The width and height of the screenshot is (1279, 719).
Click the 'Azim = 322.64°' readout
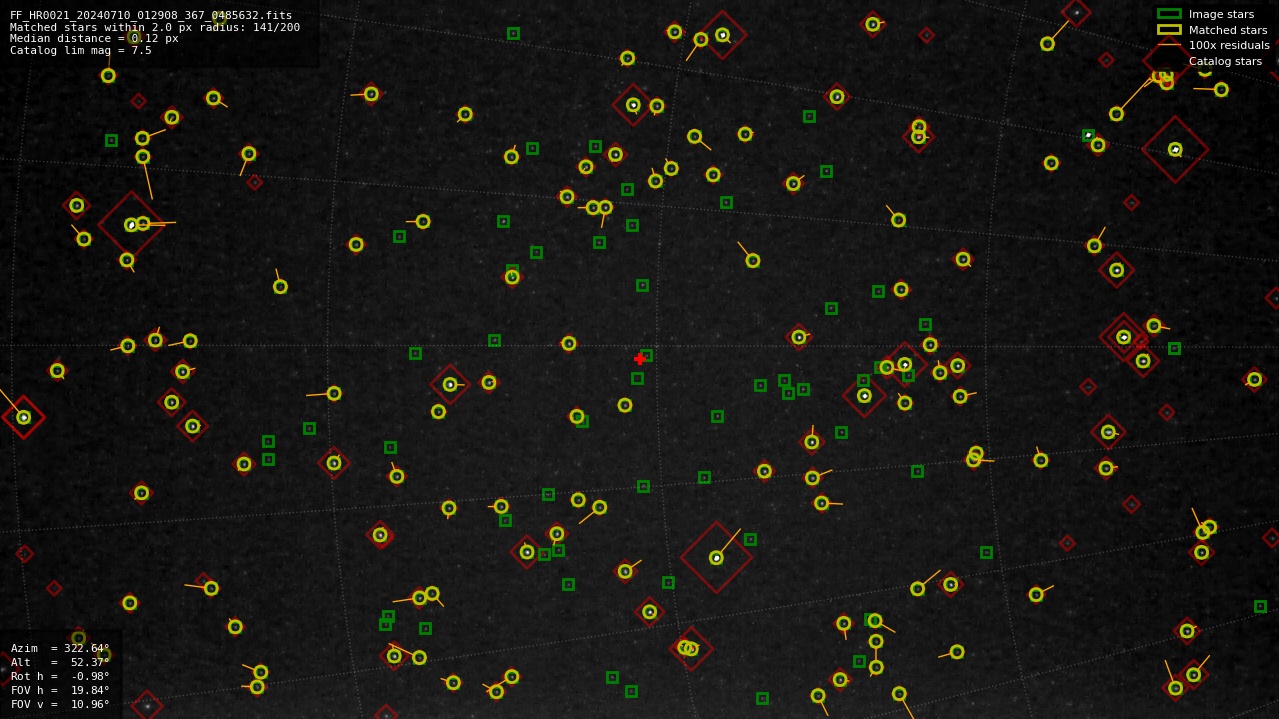click(x=60, y=648)
